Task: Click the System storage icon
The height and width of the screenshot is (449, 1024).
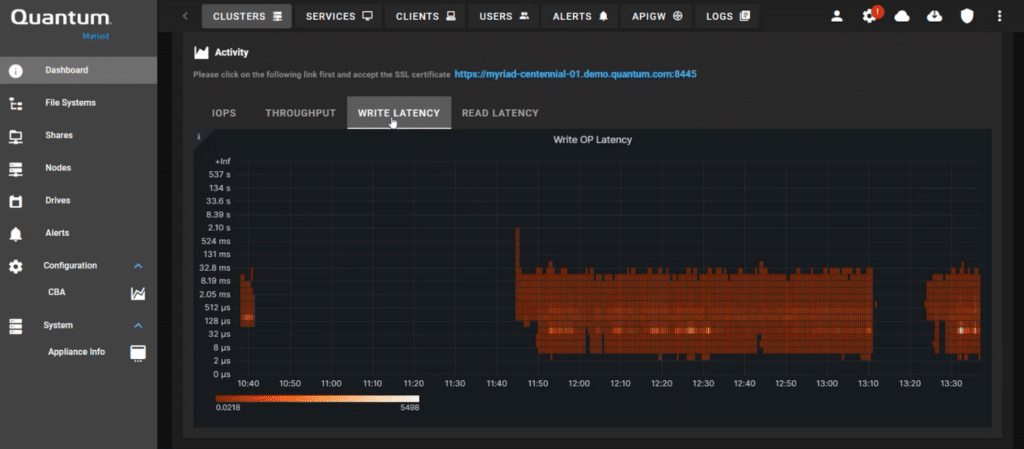Action: coord(16,326)
